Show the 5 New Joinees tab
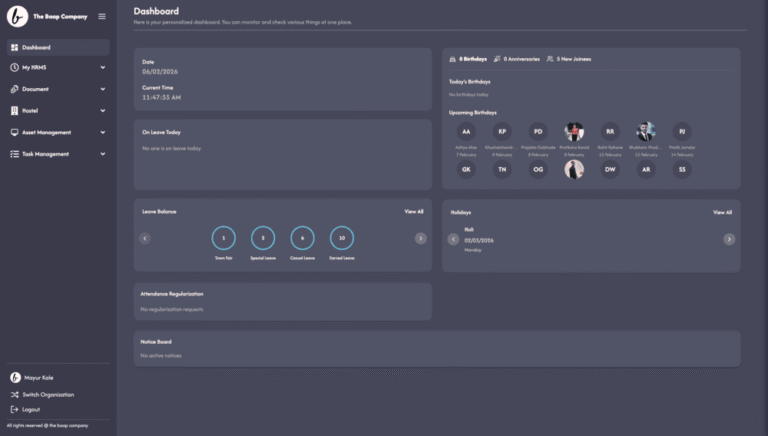Viewport: 768px width, 436px height. 570,59
